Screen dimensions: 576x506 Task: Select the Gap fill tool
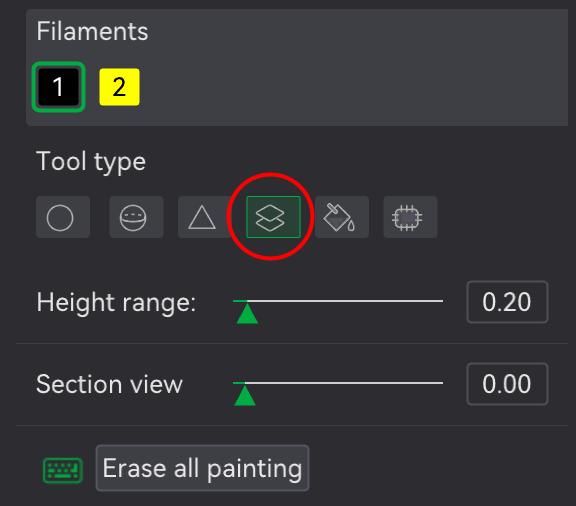(410, 217)
